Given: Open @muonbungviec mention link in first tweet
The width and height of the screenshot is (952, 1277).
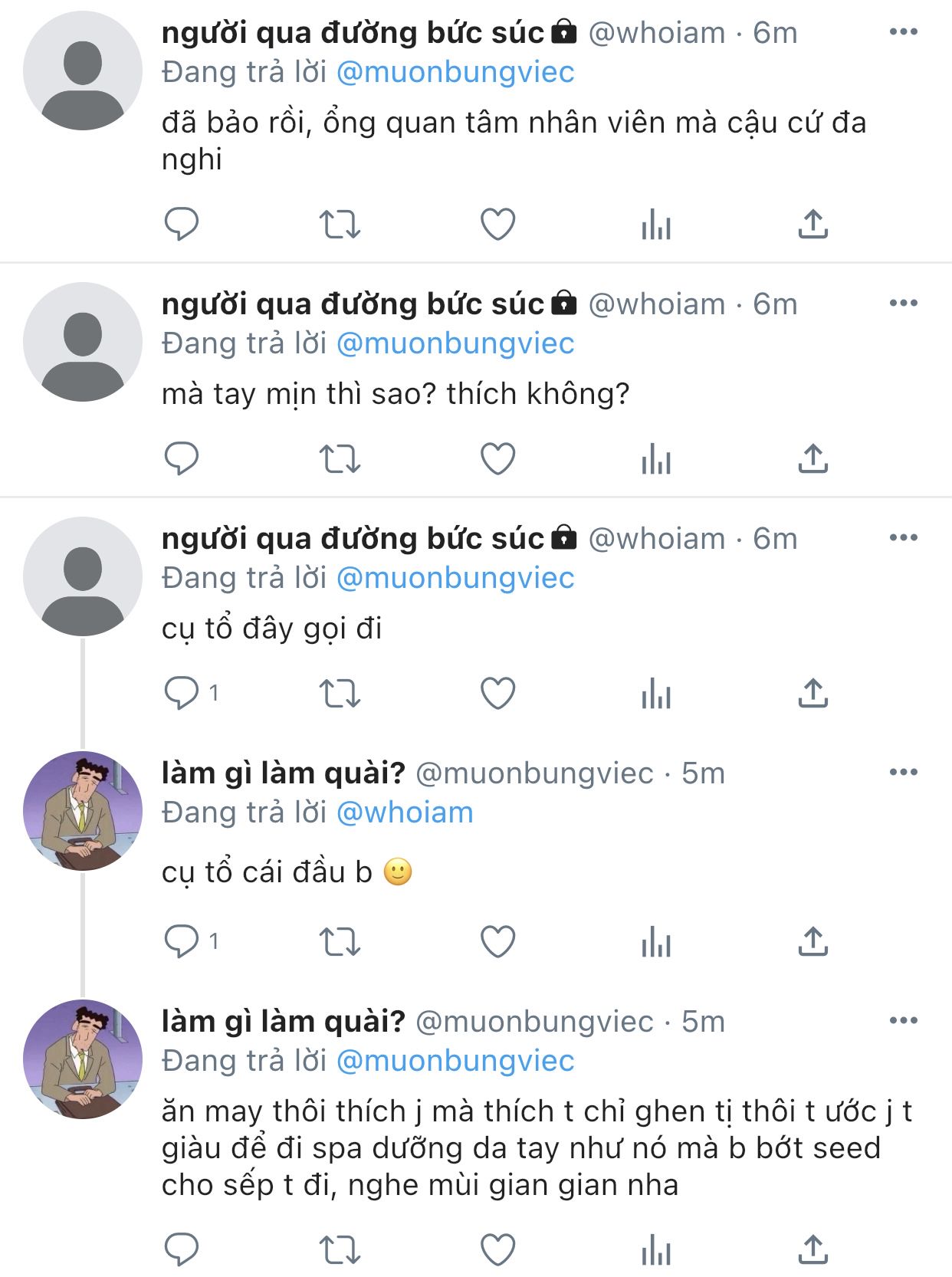Looking at the screenshot, I should (x=455, y=72).
